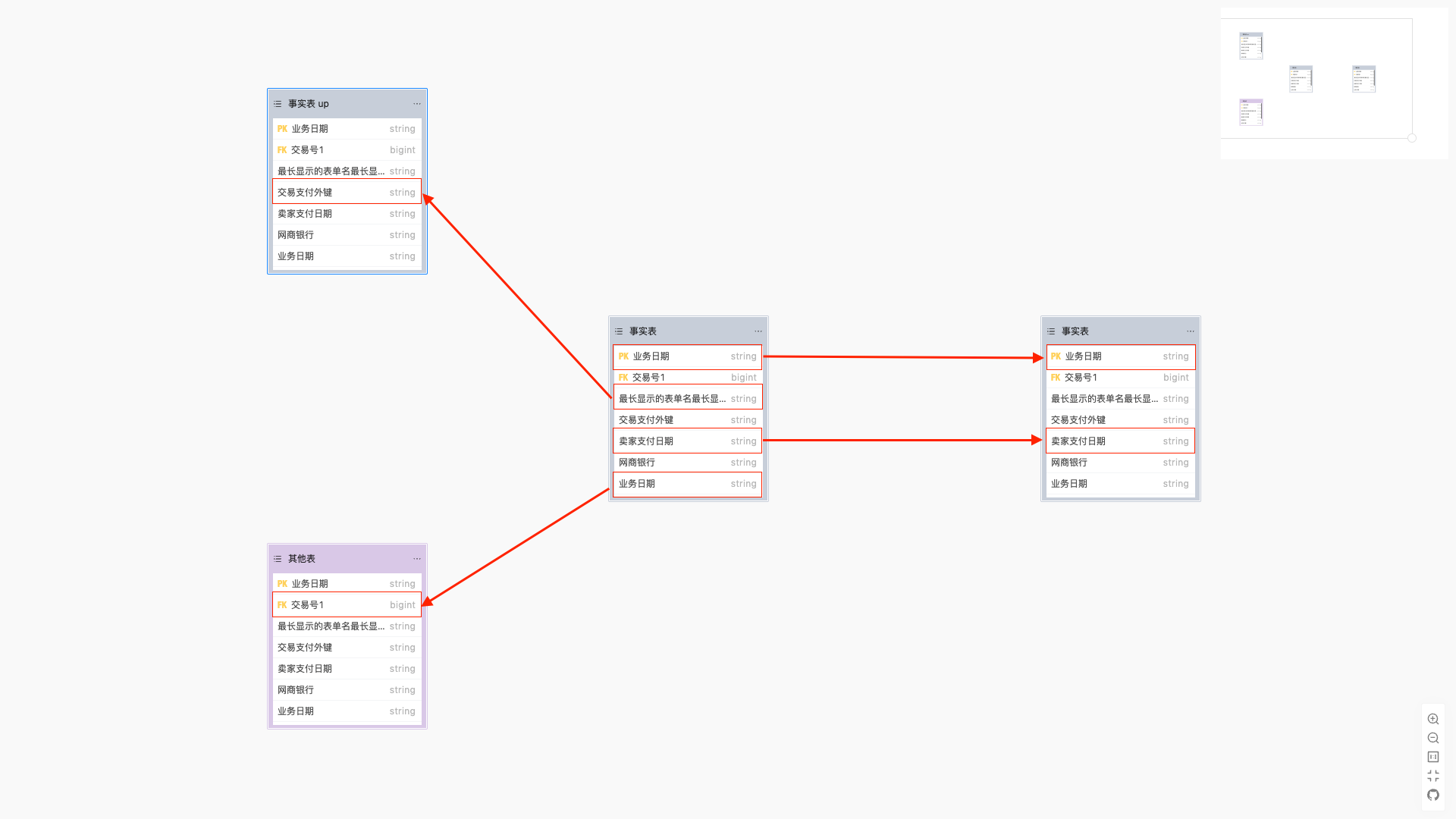Image resolution: width=1456 pixels, height=819 pixels.
Task: Open the ... menu on middle 事实表 table
Action: coord(758,331)
